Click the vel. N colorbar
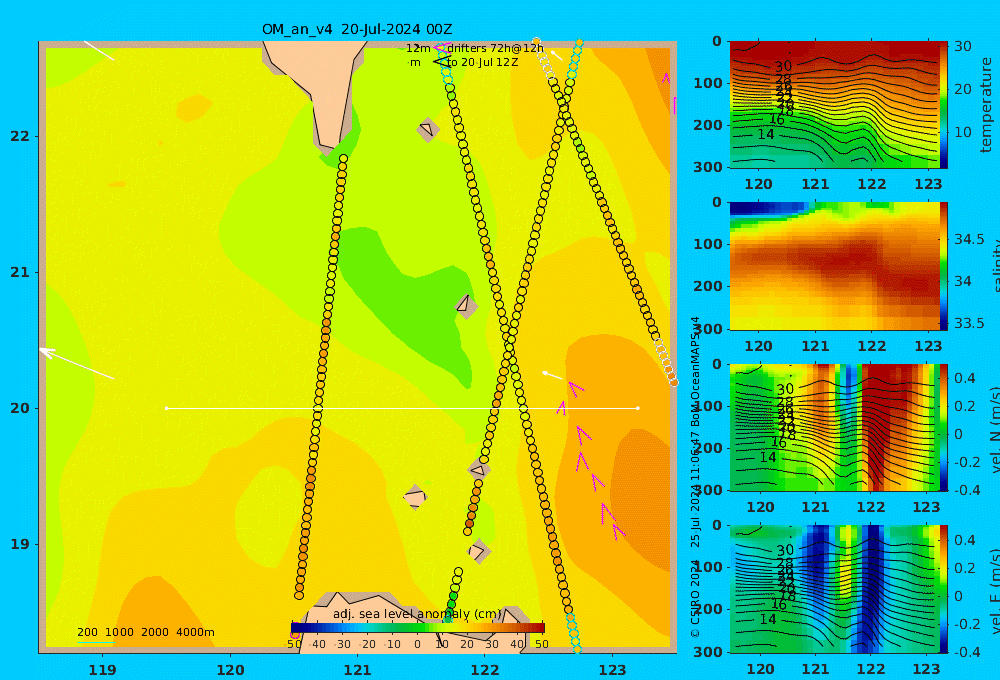The image size is (1000, 680). click(944, 427)
